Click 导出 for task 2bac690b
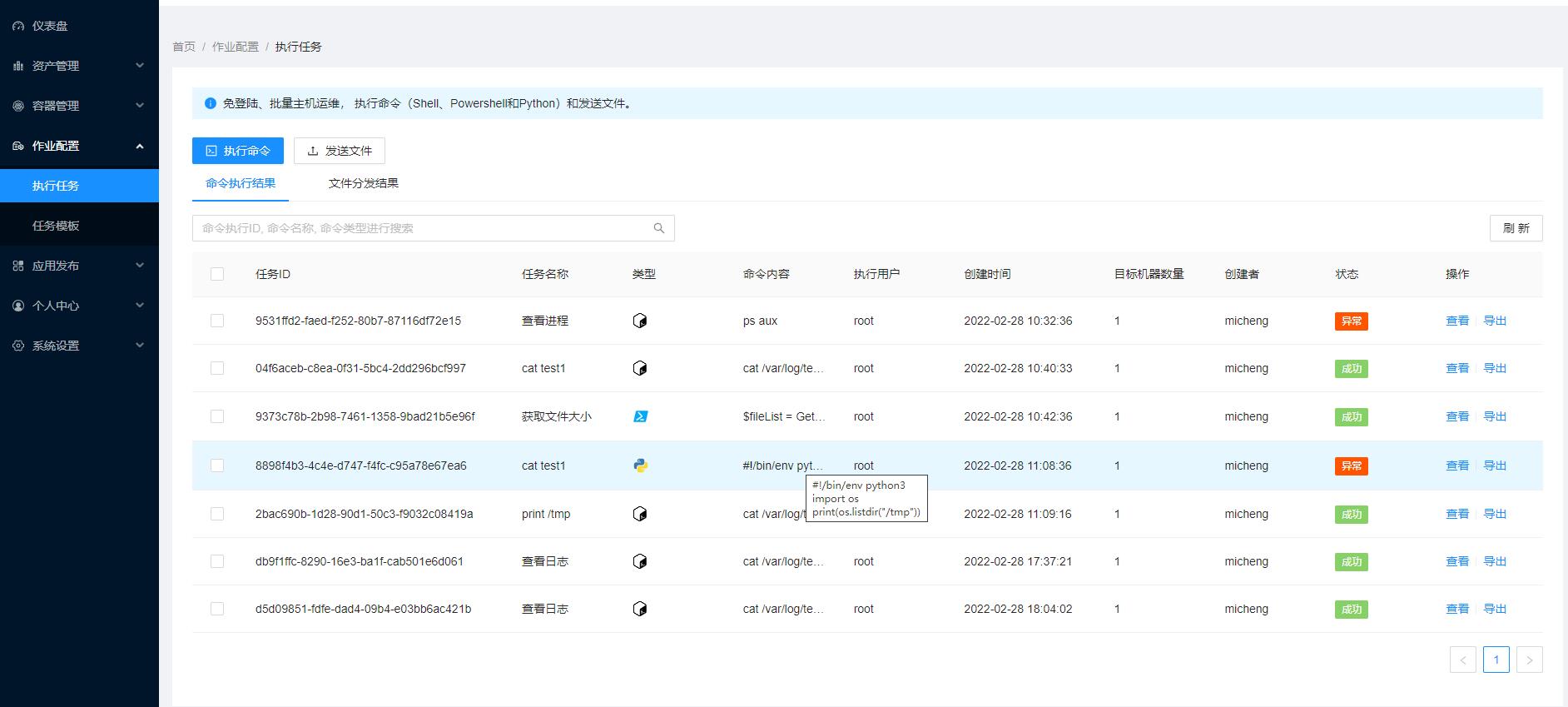The height and width of the screenshot is (707, 1568). [1495, 514]
